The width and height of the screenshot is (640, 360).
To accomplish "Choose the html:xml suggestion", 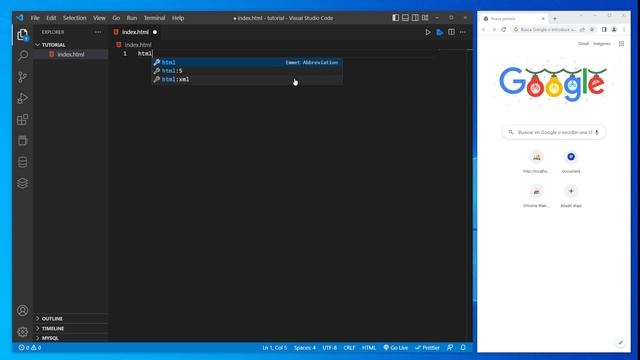I will [247, 80].
